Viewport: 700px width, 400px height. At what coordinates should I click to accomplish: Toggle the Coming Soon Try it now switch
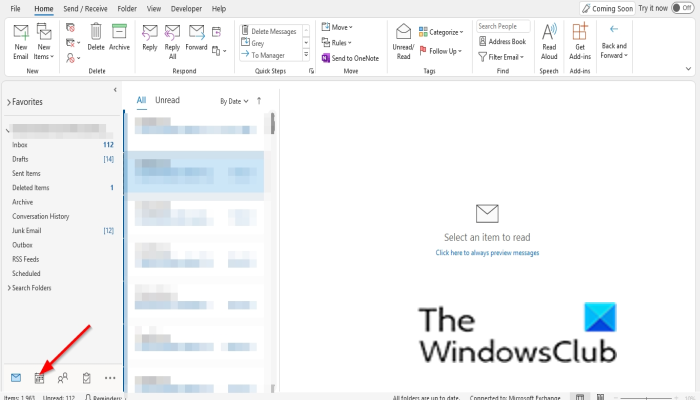[683, 8]
